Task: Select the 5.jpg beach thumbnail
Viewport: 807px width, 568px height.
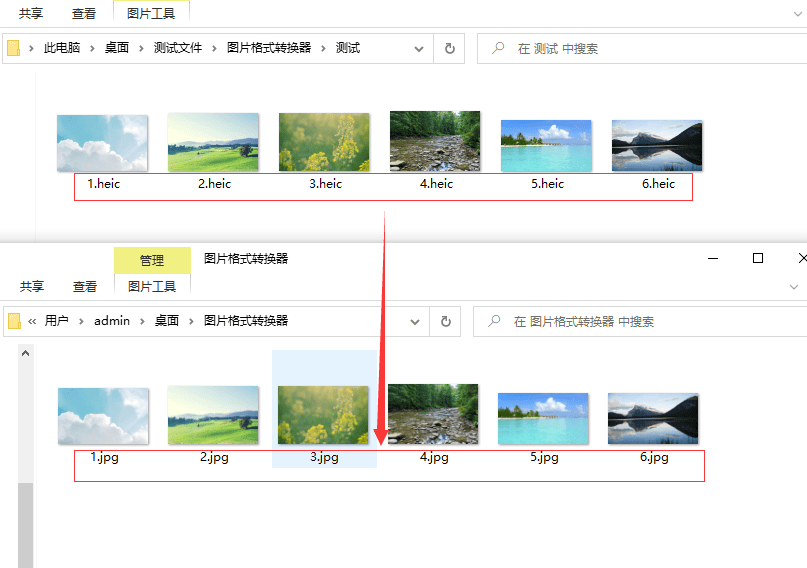Action: click(x=543, y=419)
